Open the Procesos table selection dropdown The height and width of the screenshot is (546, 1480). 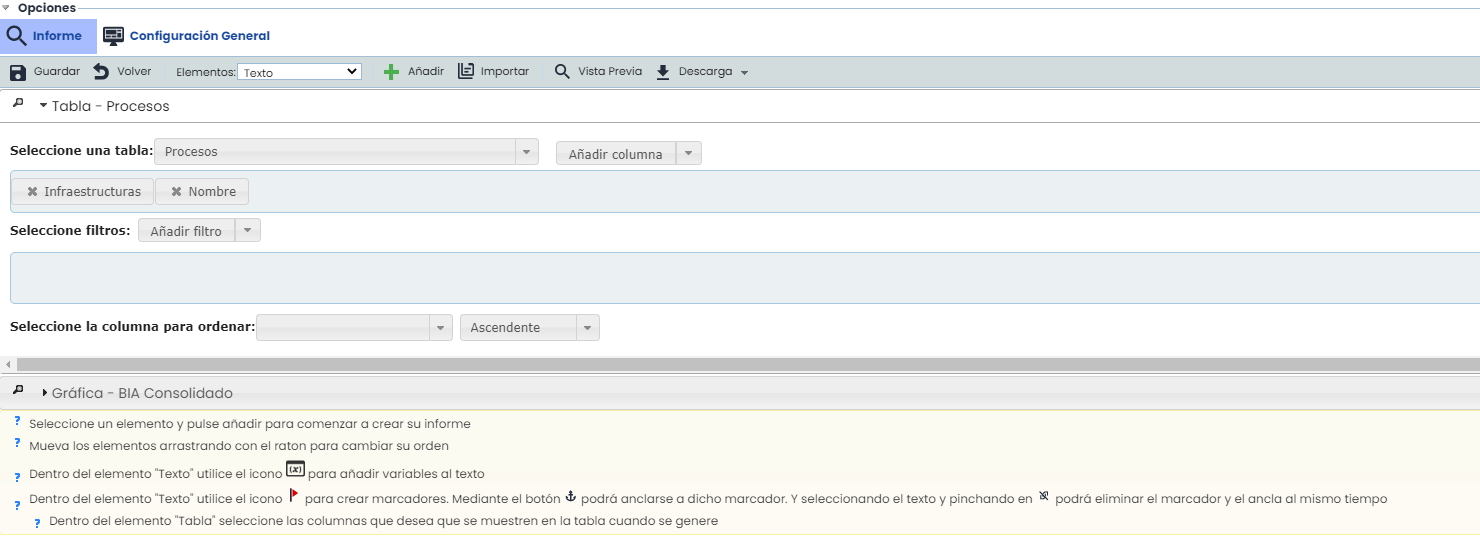click(346, 152)
